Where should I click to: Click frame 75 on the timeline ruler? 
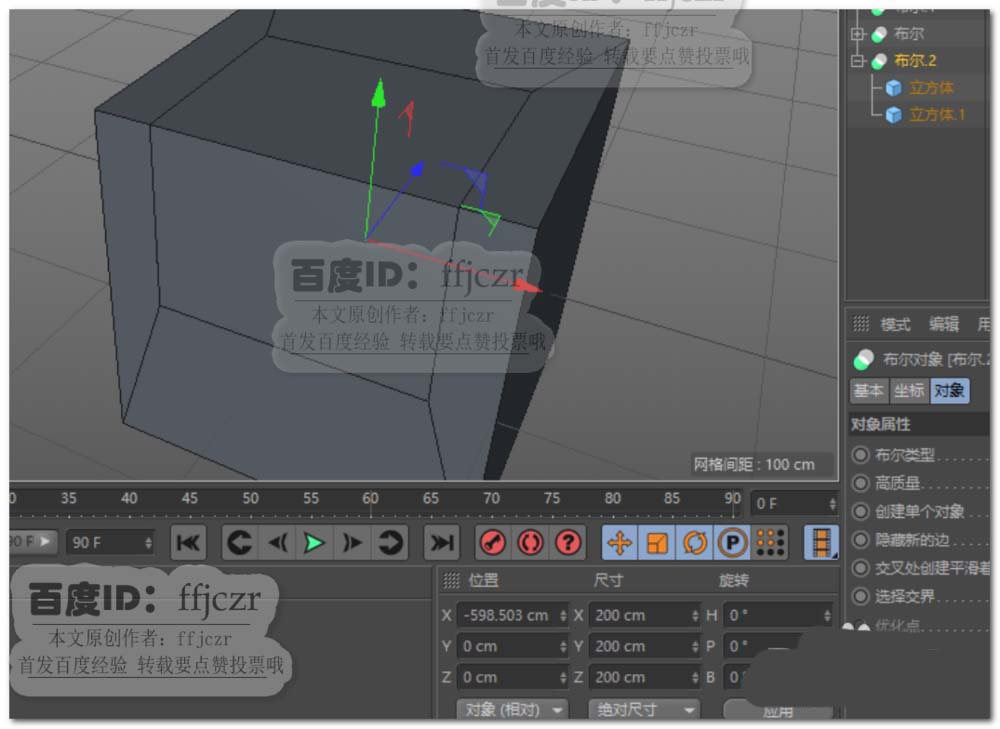click(552, 498)
